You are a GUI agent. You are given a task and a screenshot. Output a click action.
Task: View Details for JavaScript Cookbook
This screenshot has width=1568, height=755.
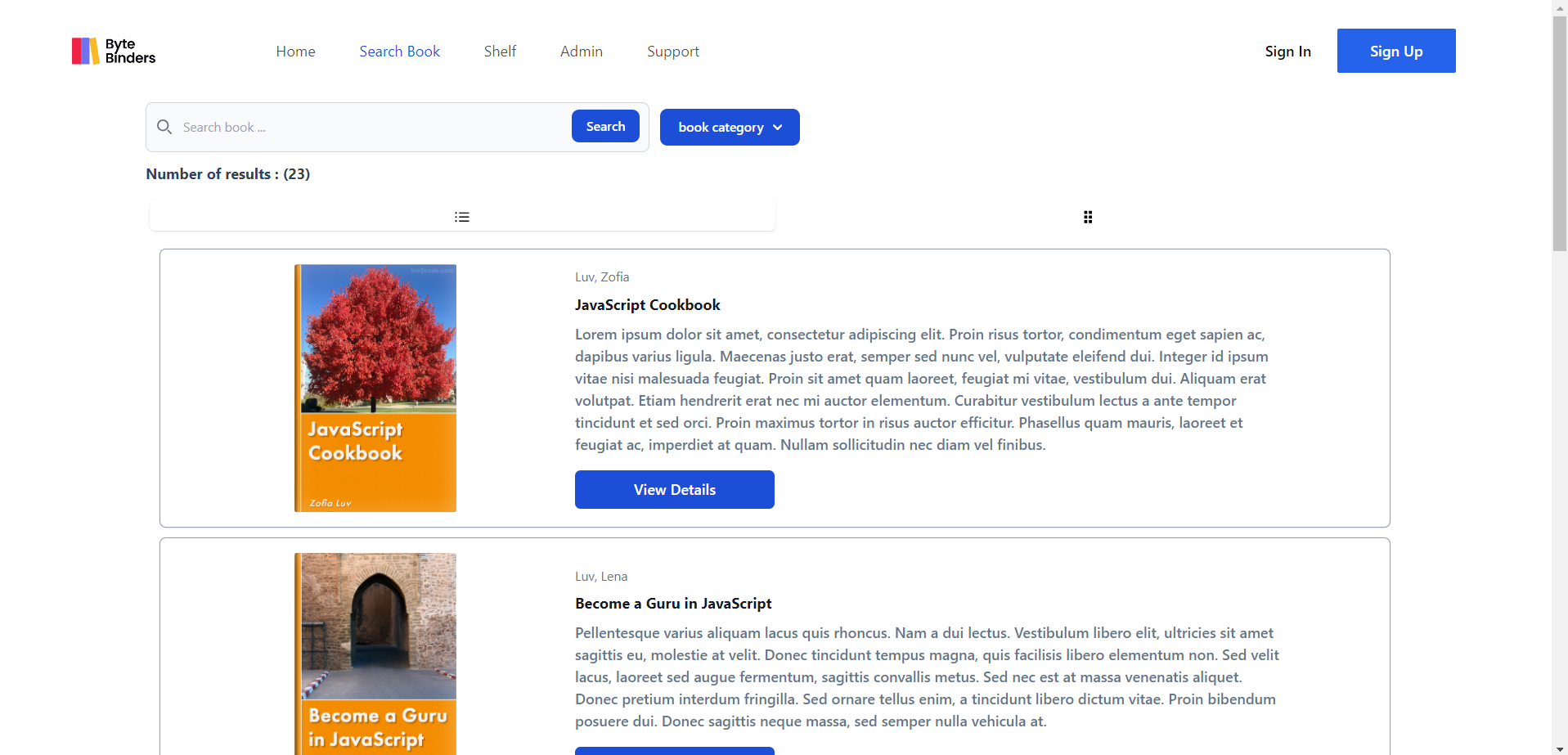tap(674, 489)
